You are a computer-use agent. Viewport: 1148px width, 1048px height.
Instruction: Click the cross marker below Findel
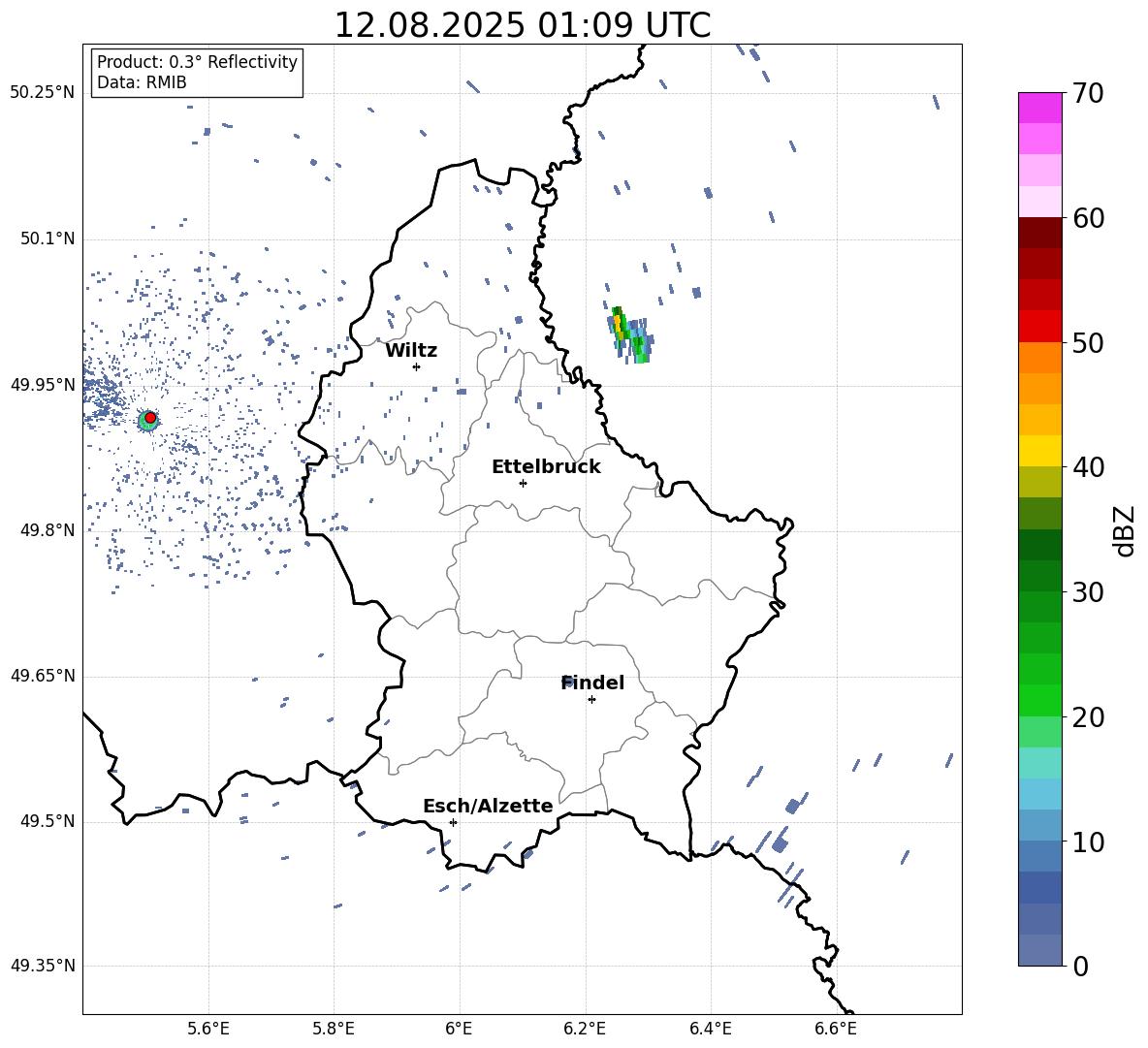591,700
